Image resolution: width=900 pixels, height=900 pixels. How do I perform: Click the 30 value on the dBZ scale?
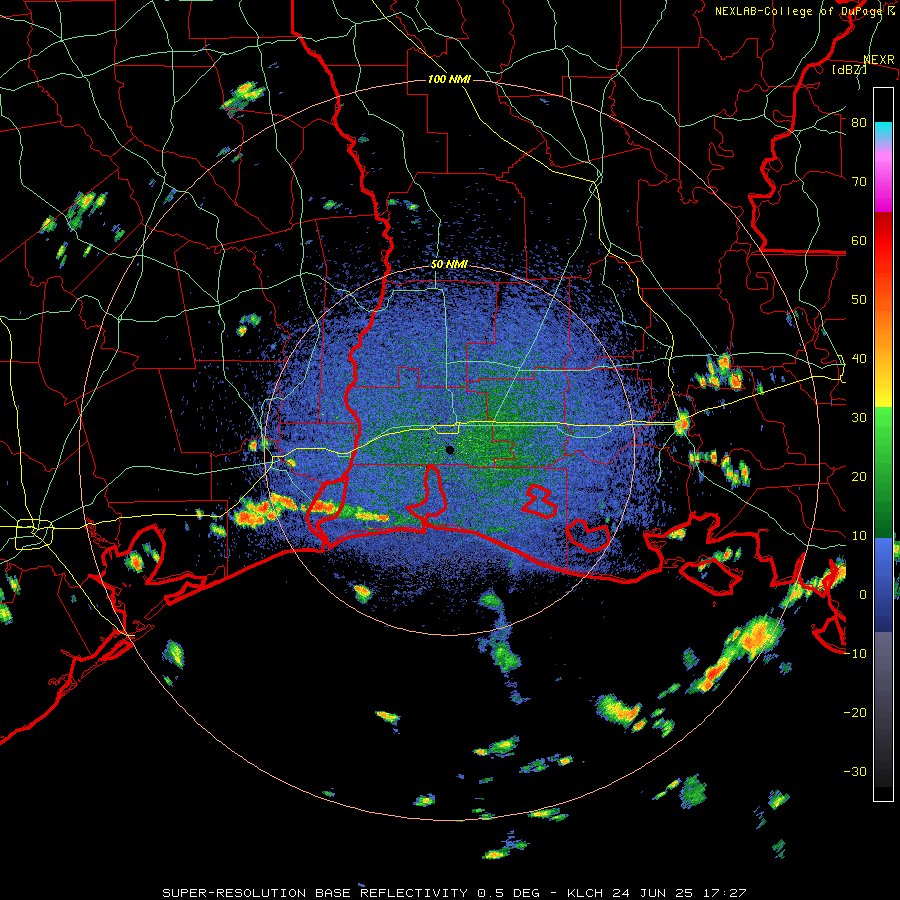click(x=859, y=418)
